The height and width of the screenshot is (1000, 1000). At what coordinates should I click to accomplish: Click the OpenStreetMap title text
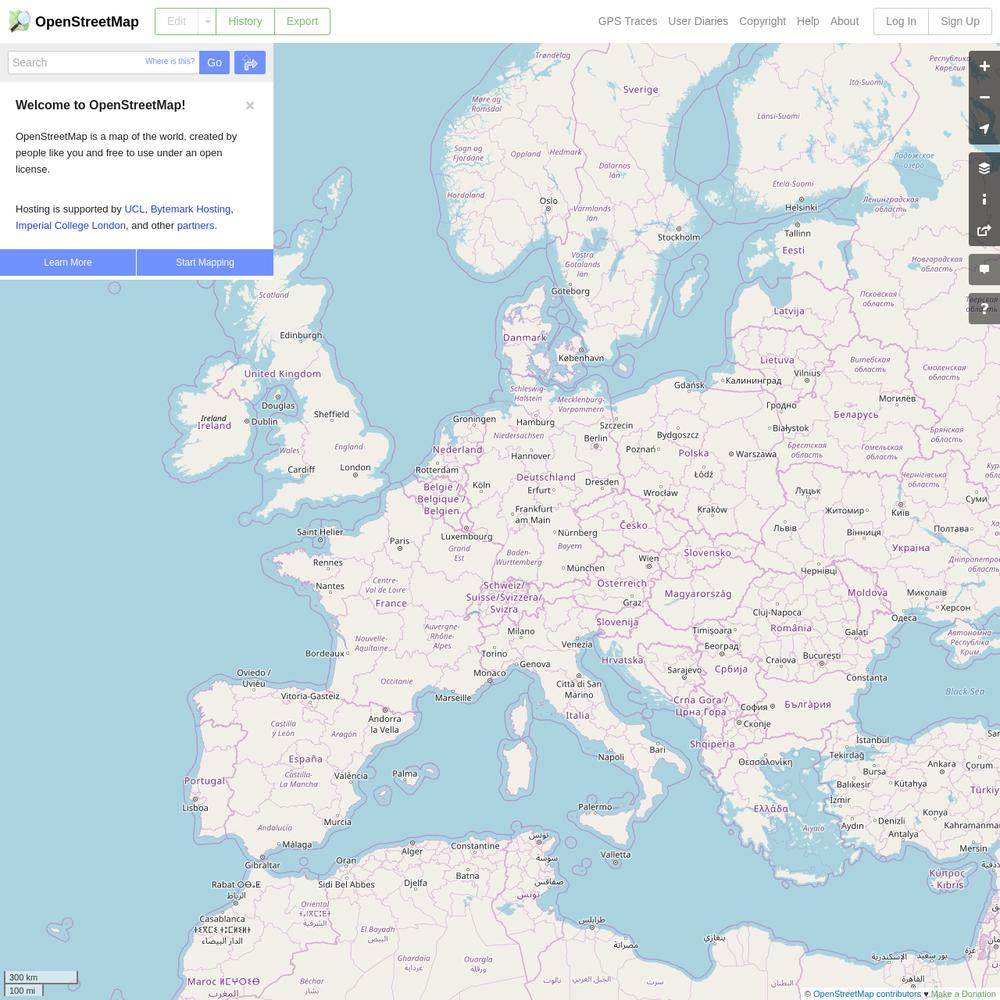pyautogui.click(x=87, y=22)
